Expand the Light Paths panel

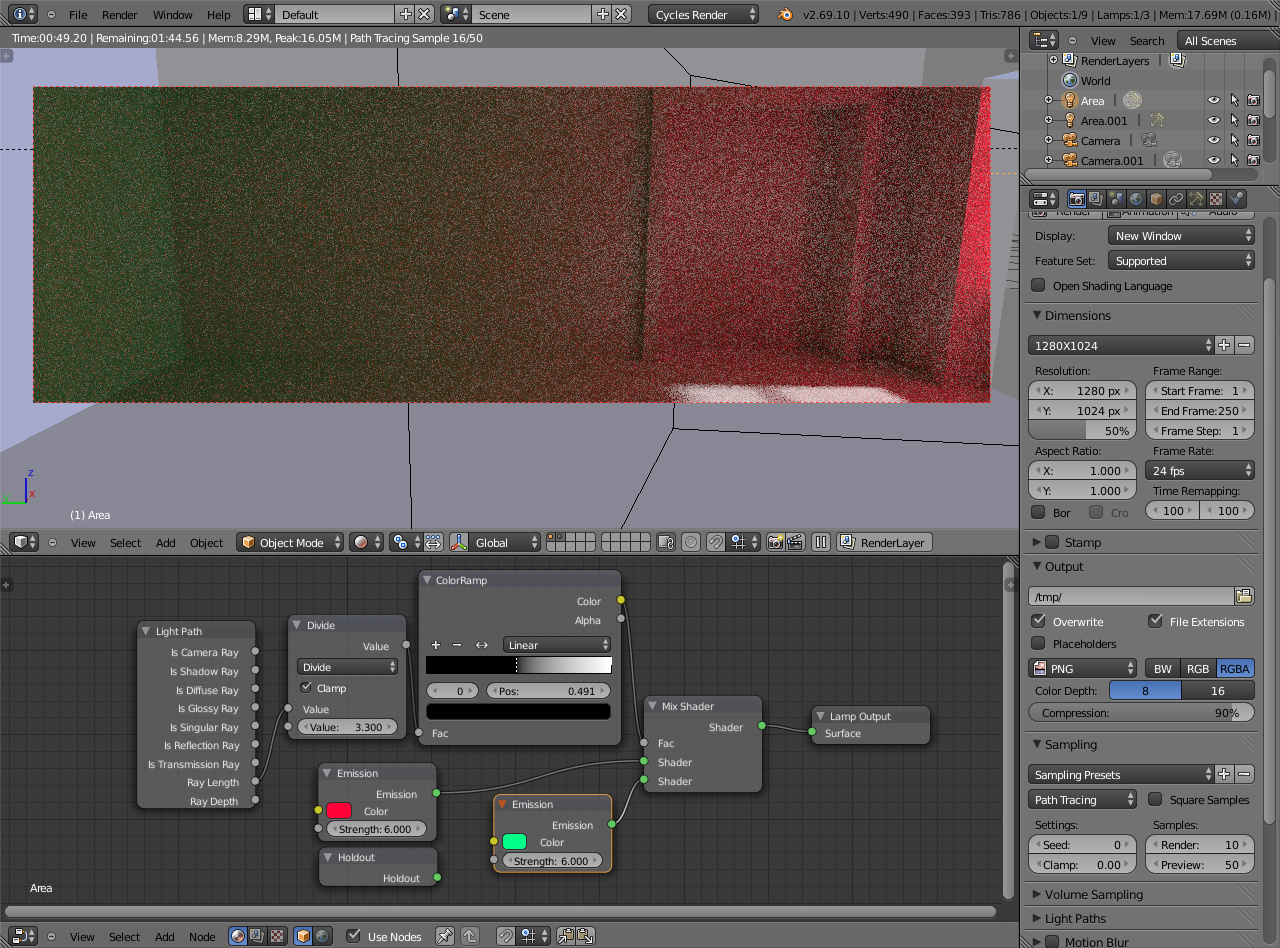[1075, 918]
